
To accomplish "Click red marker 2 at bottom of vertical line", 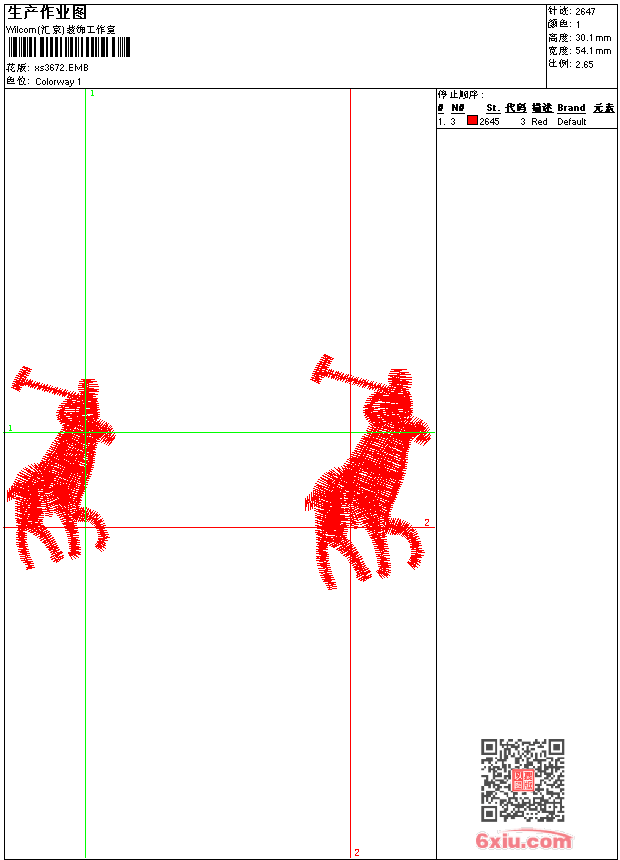I will (x=357, y=852).
